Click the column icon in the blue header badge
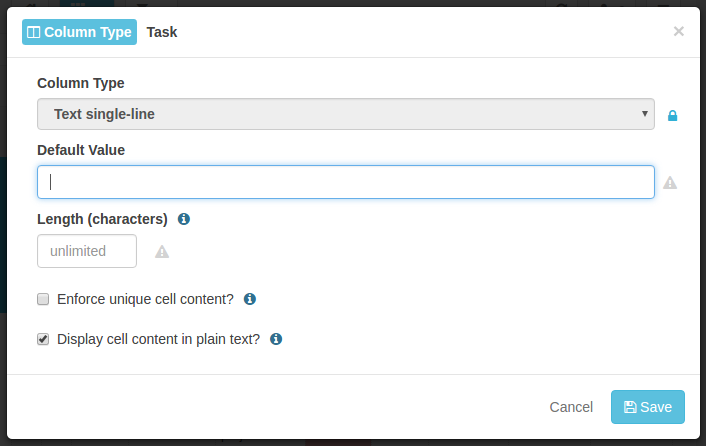706x446 pixels. tap(34, 32)
